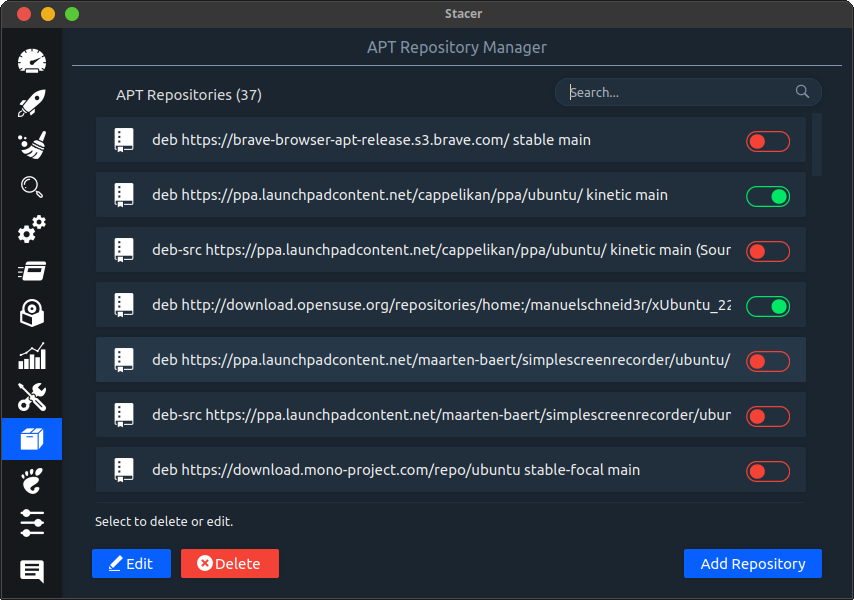Disable the cappelikan deb kinetic main toggle
This screenshot has width=854, height=600.
click(x=767, y=197)
